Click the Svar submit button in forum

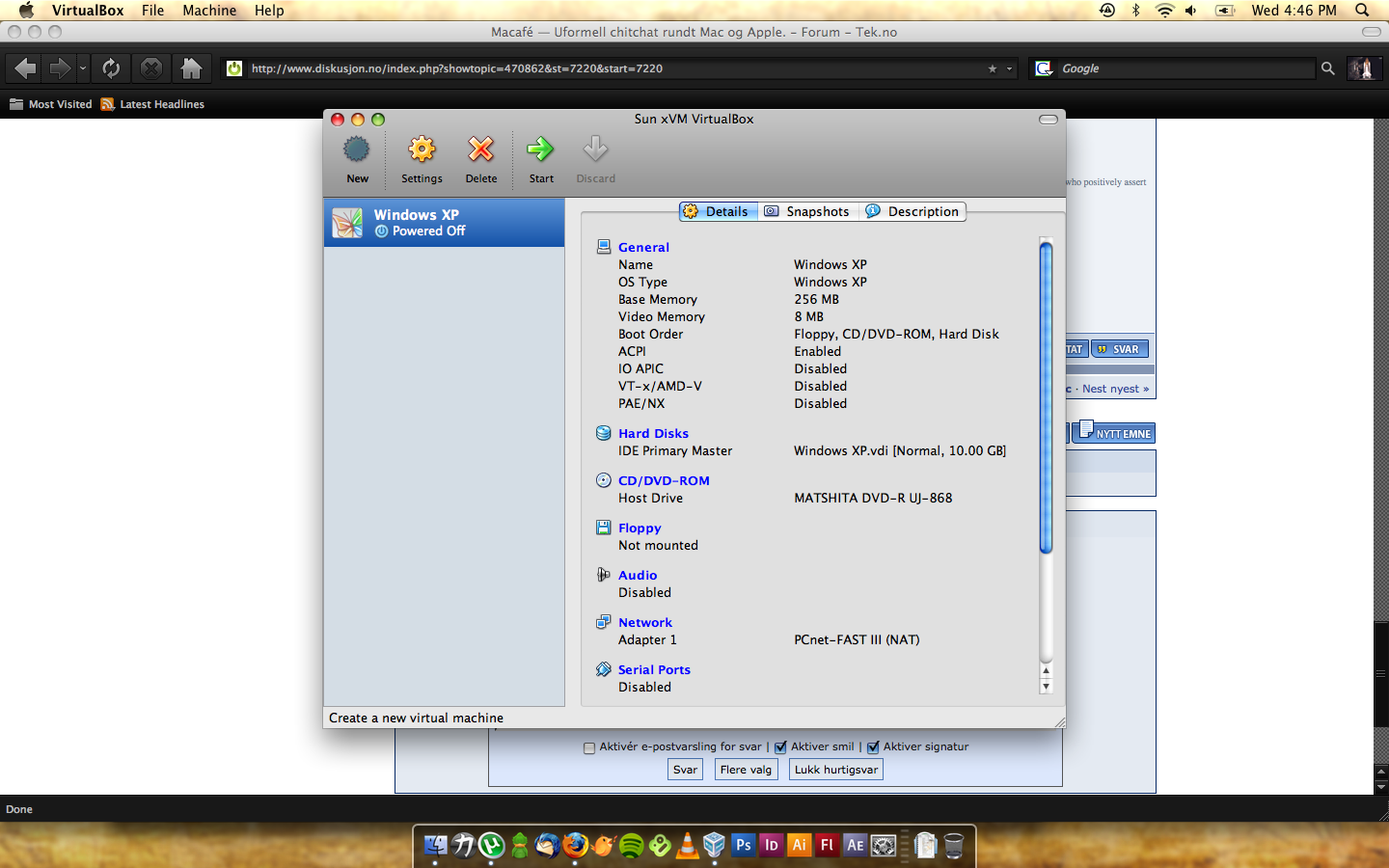[x=685, y=770]
